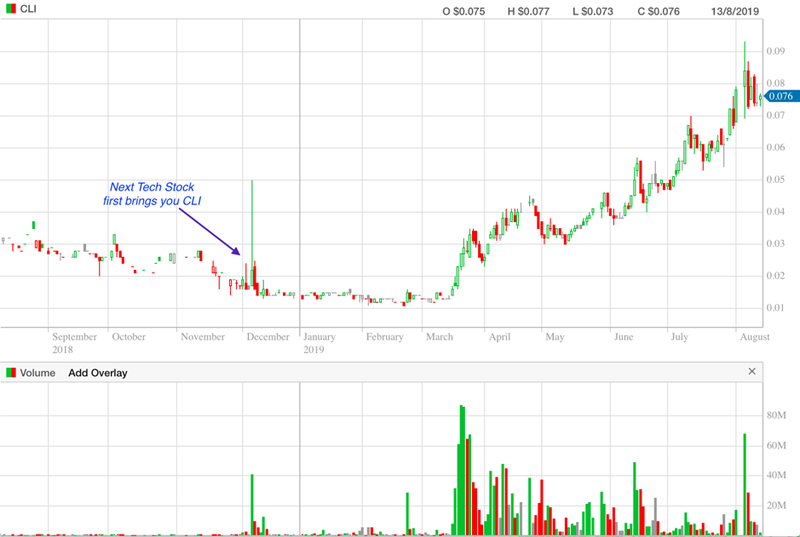Click the January 2019 axis label
Viewport: 800px width, 537px height.
point(319,343)
